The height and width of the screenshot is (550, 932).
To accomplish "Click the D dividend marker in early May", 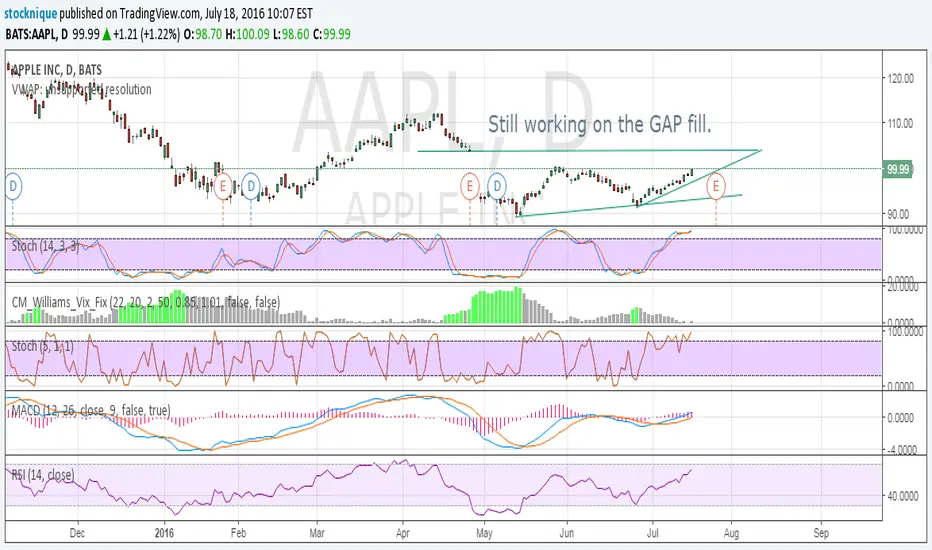I will pos(497,186).
